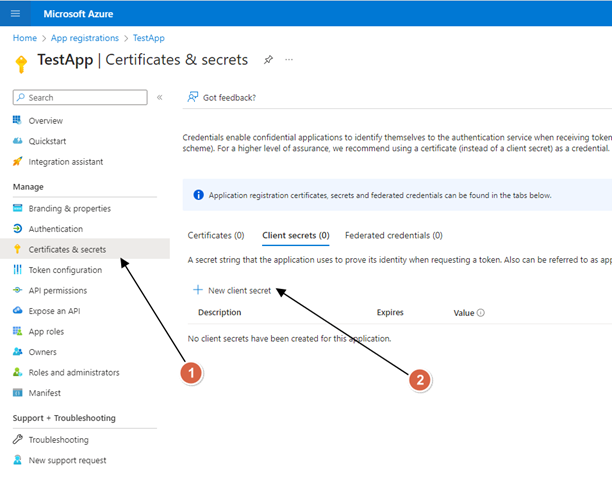This screenshot has width=612, height=485.
Task: Click the 'Manage' section heading
Action: coord(28,187)
